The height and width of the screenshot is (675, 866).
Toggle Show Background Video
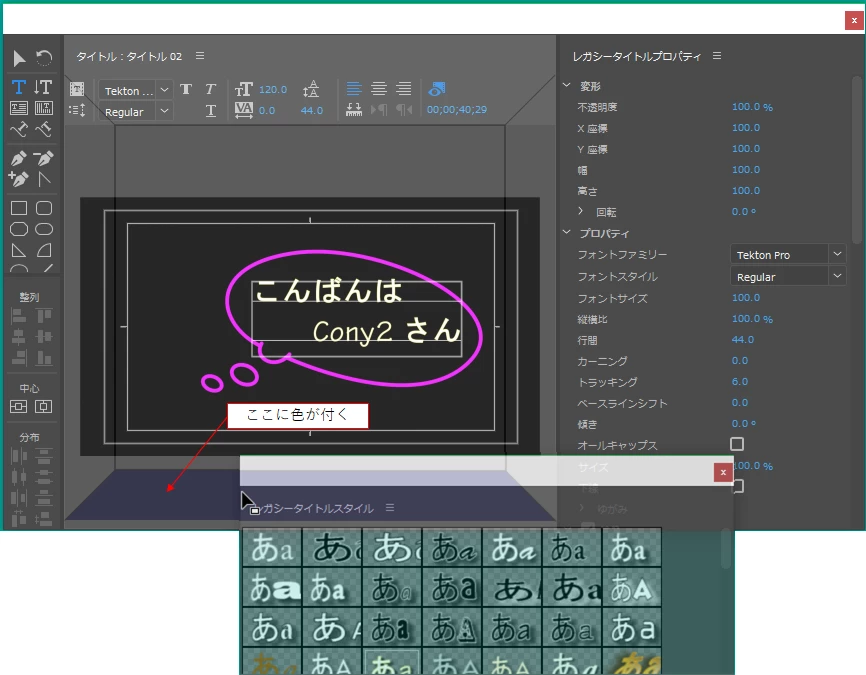[436, 88]
